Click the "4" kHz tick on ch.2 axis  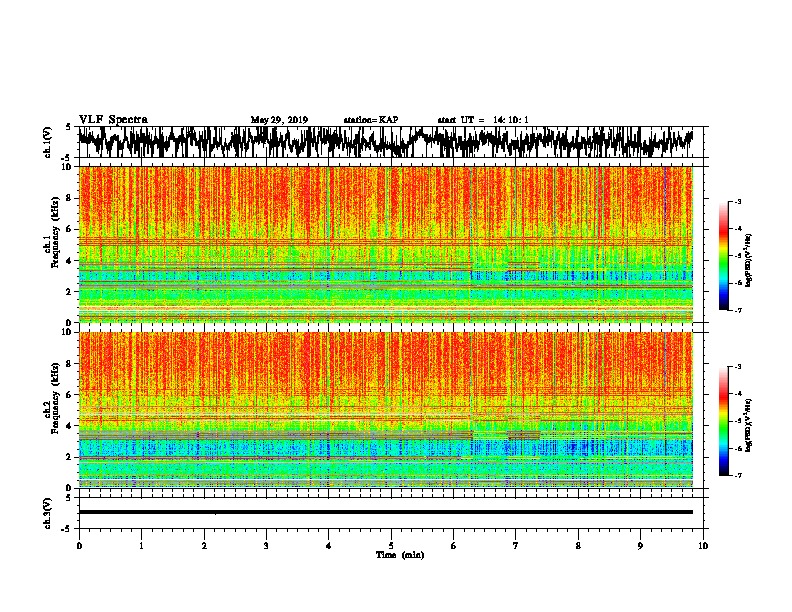click(x=69, y=426)
